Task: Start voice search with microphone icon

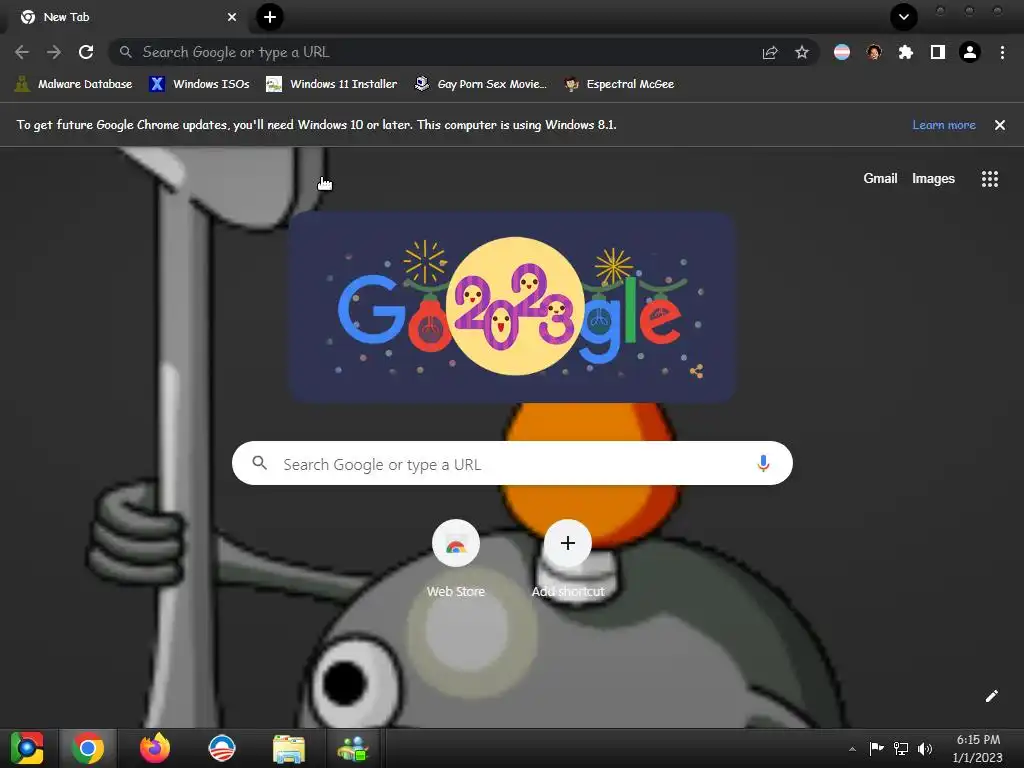Action: click(x=763, y=464)
